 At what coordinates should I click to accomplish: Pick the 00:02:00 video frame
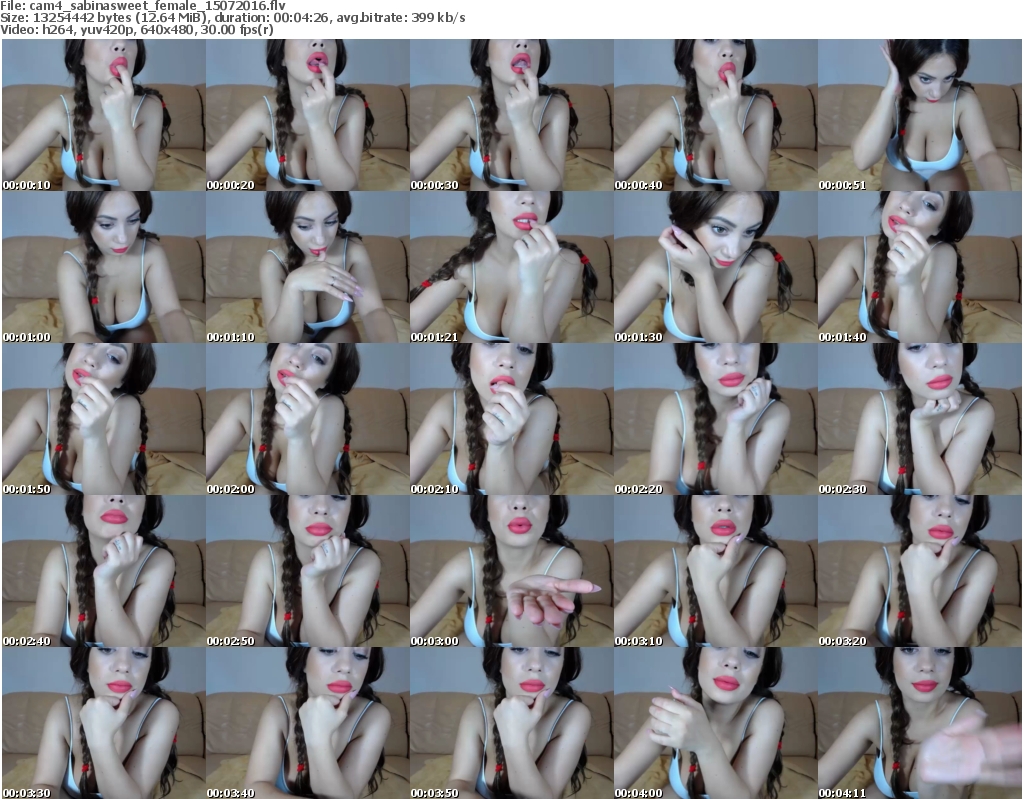pos(308,419)
